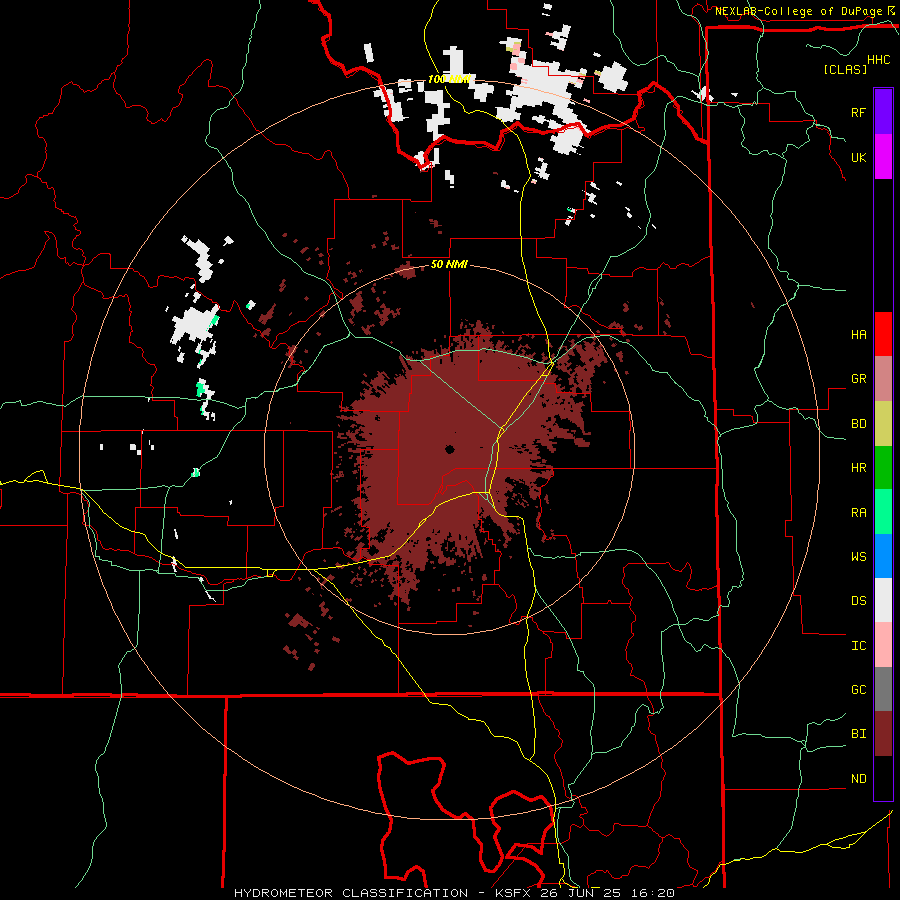The height and width of the screenshot is (900, 900).
Task: Click the UK legend label
Action: point(859,157)
